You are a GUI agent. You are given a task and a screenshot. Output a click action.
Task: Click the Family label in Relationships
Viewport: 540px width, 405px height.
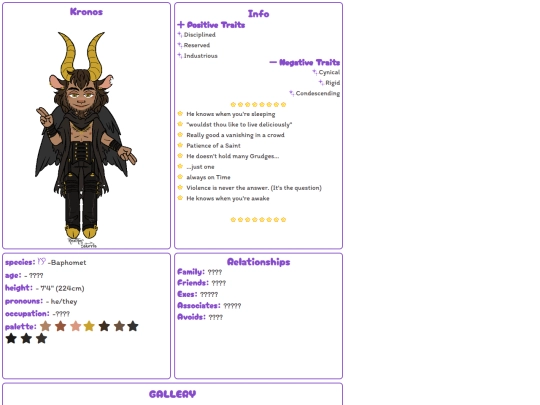point(191,272)
